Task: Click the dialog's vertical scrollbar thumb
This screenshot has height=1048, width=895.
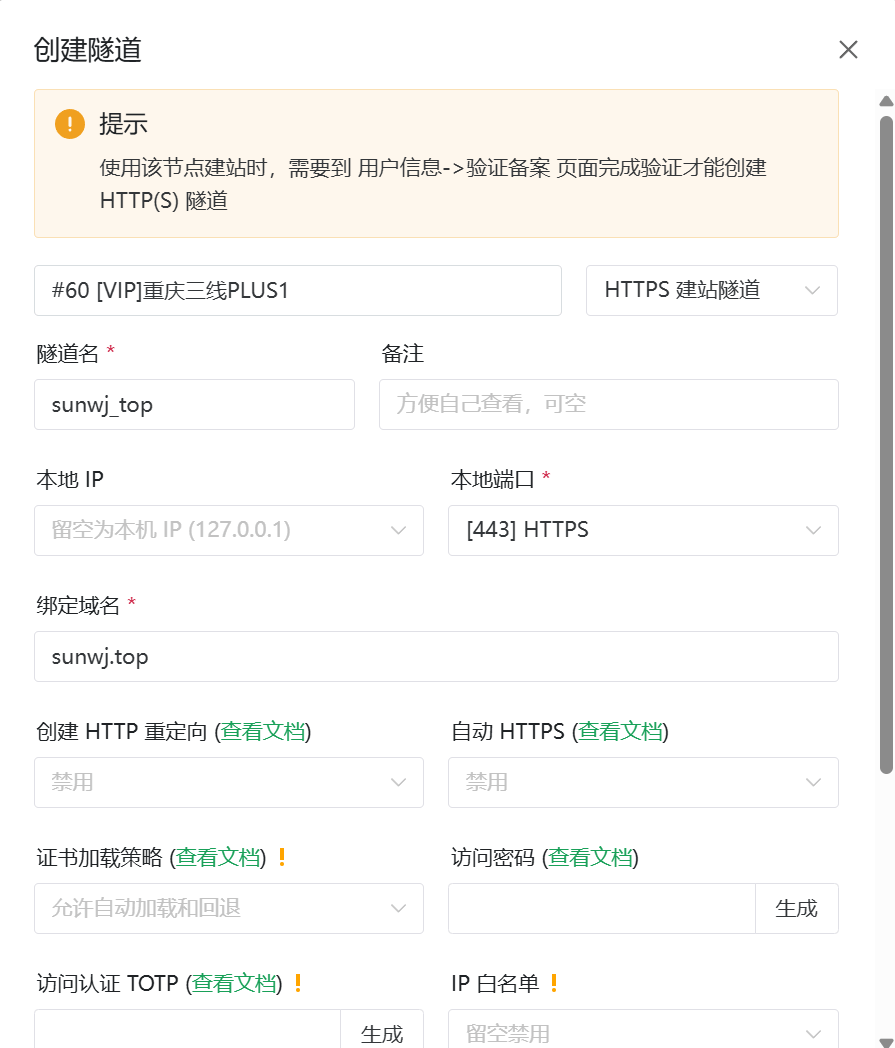Action: (885, 440)
